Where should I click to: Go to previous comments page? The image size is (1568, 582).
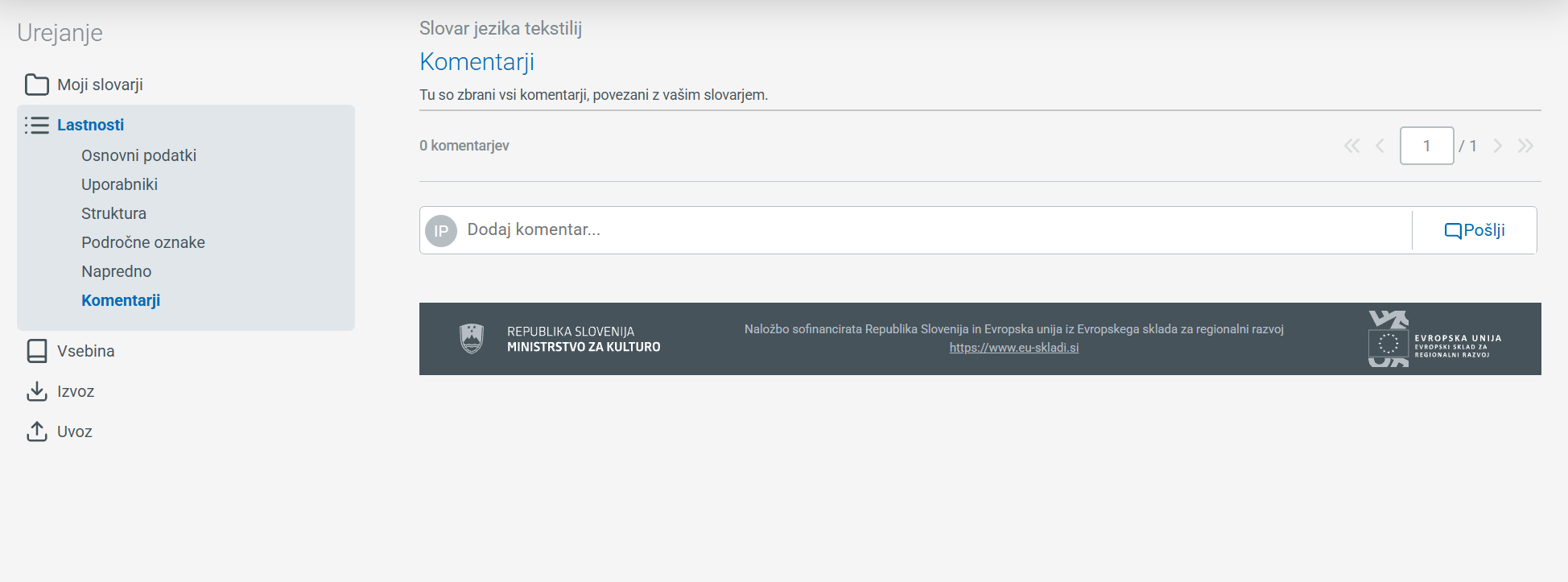pos(1380,146)
